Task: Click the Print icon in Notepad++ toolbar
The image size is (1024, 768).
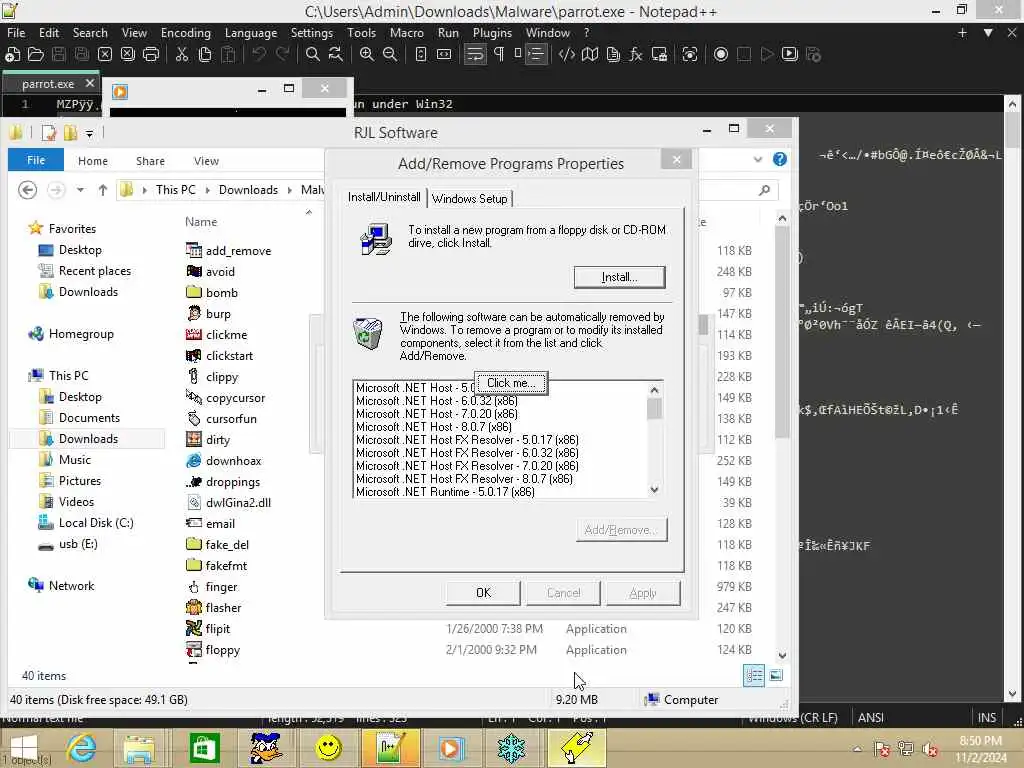Action: pos(151,55)
